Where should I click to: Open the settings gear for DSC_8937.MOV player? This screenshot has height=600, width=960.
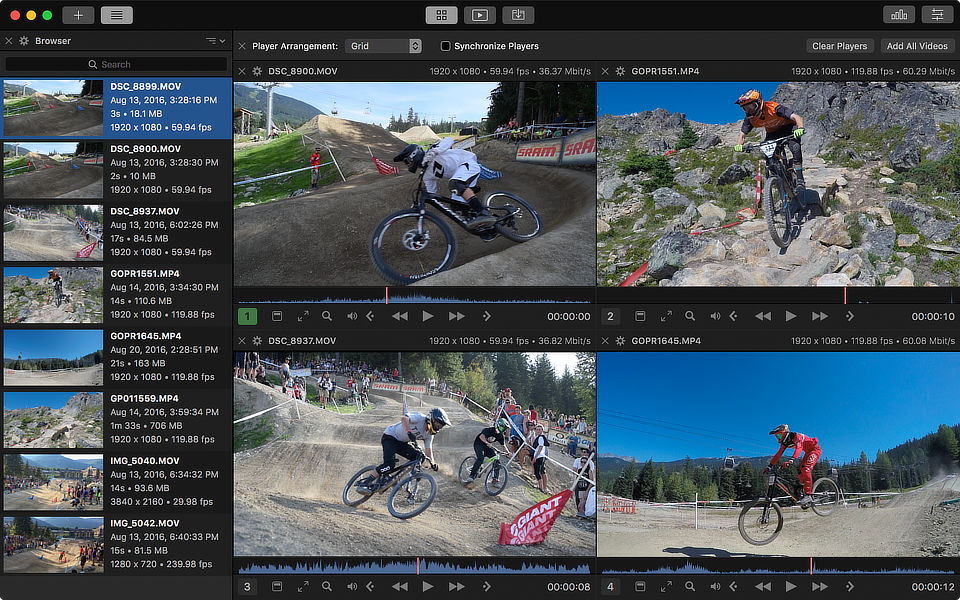click(257, 341)
